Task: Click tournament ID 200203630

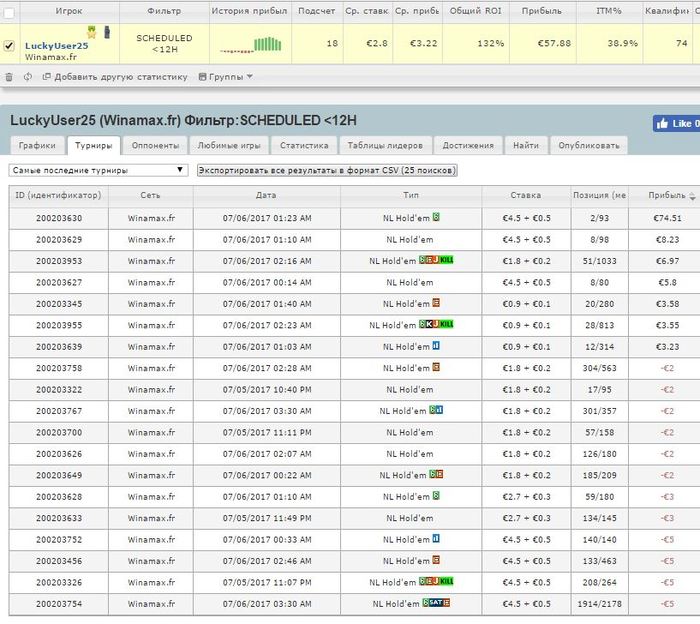Action: click(59, 218)
